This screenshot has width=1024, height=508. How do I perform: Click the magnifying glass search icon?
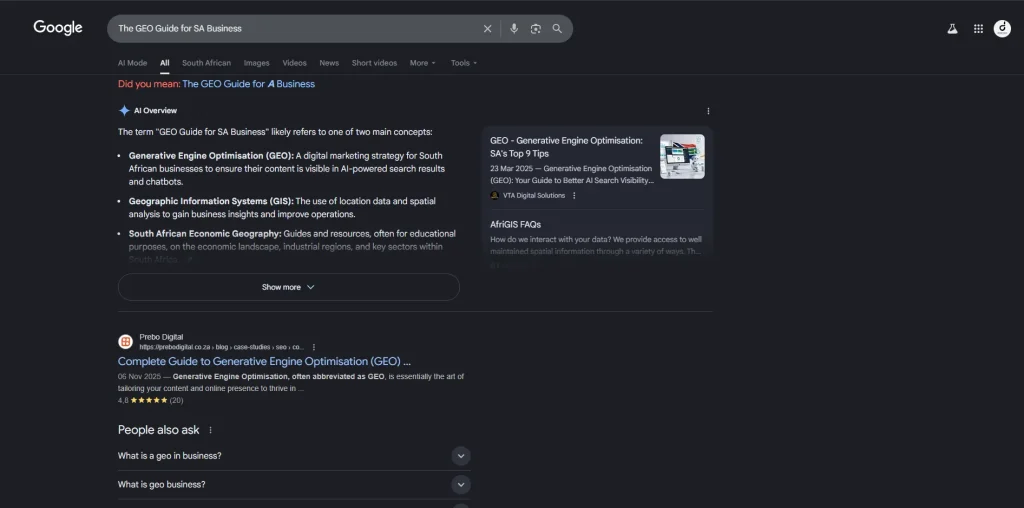557,29
